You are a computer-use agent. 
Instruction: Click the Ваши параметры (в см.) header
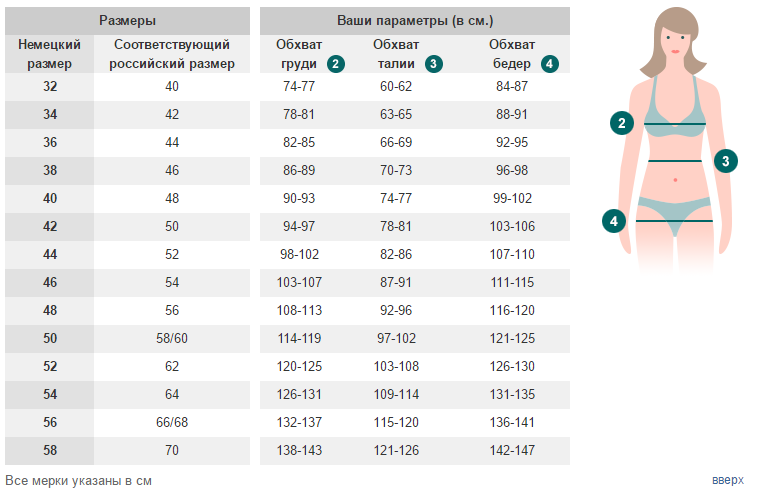click(415, 20)
